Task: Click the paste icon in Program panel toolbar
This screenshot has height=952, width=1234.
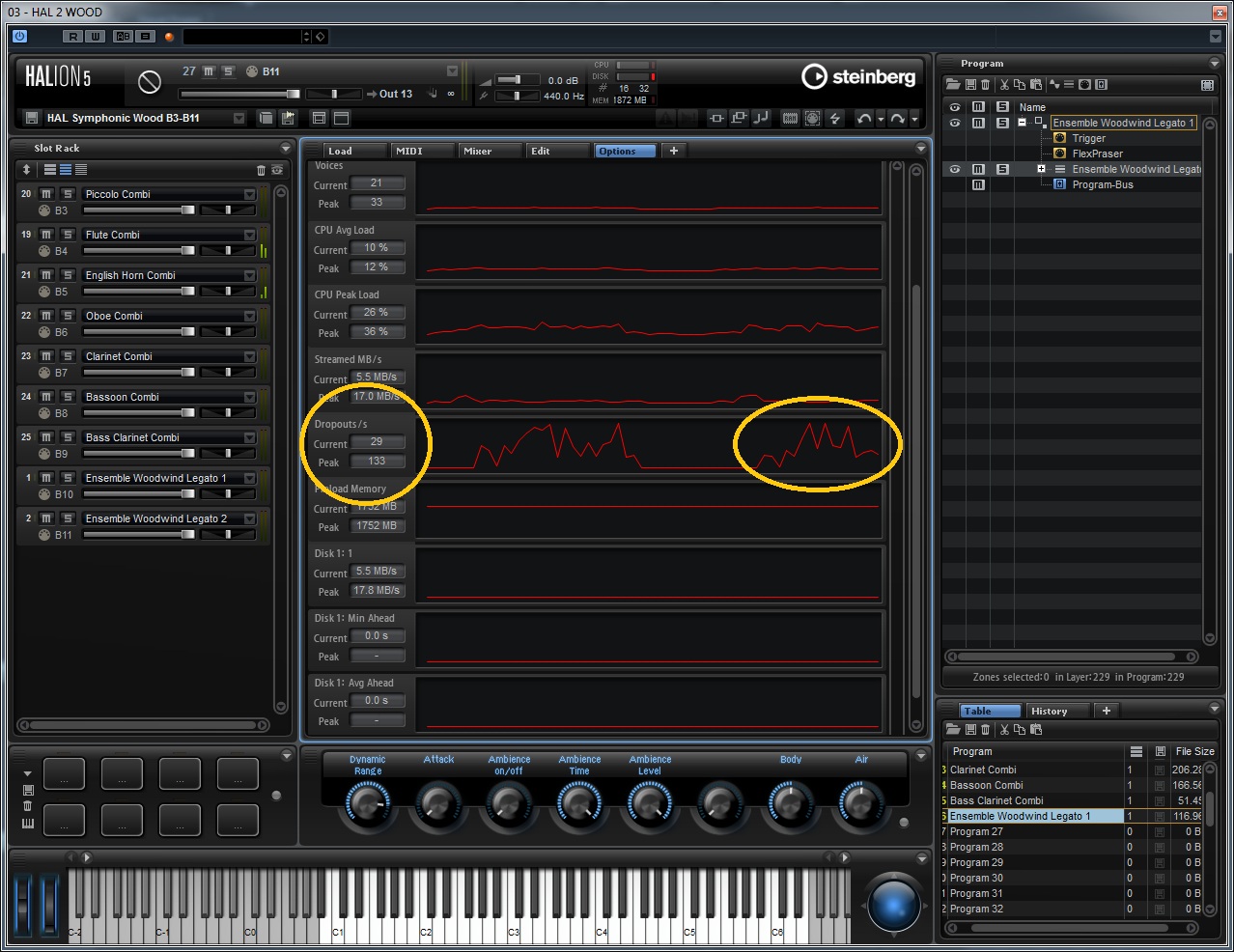Action: tap(1036, 85)
